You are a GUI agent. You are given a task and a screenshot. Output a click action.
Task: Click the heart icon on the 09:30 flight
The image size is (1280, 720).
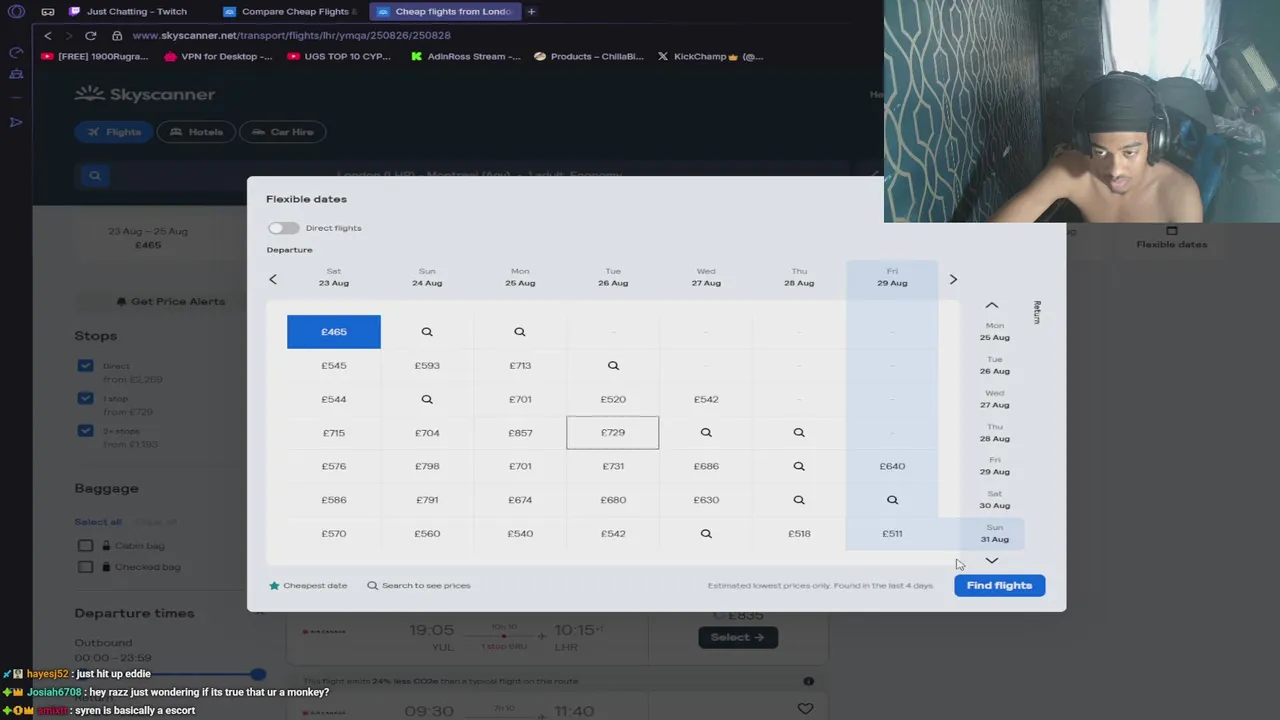806,709
